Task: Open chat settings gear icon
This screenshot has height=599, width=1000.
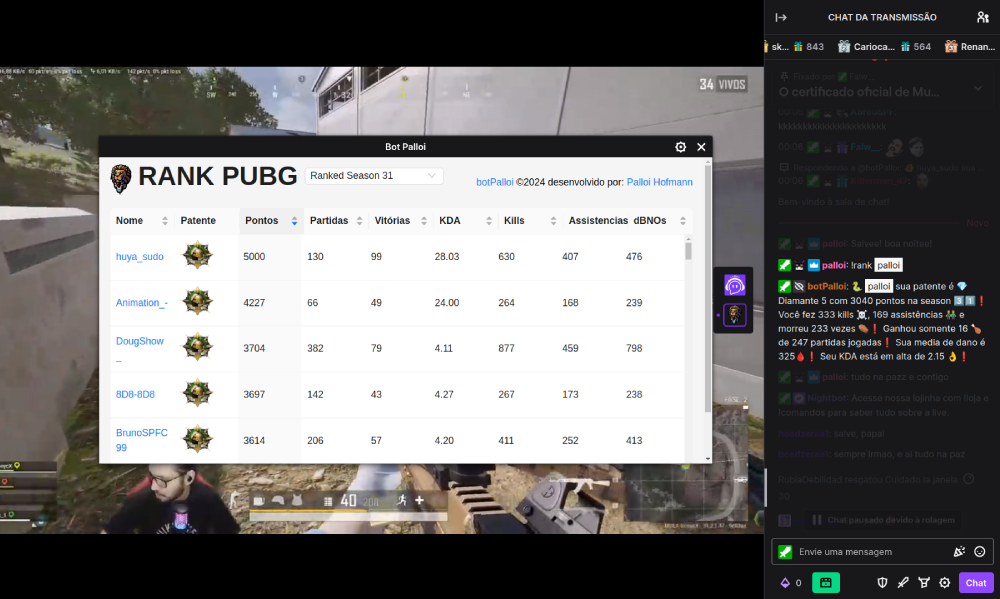Action: coord(945,582)
